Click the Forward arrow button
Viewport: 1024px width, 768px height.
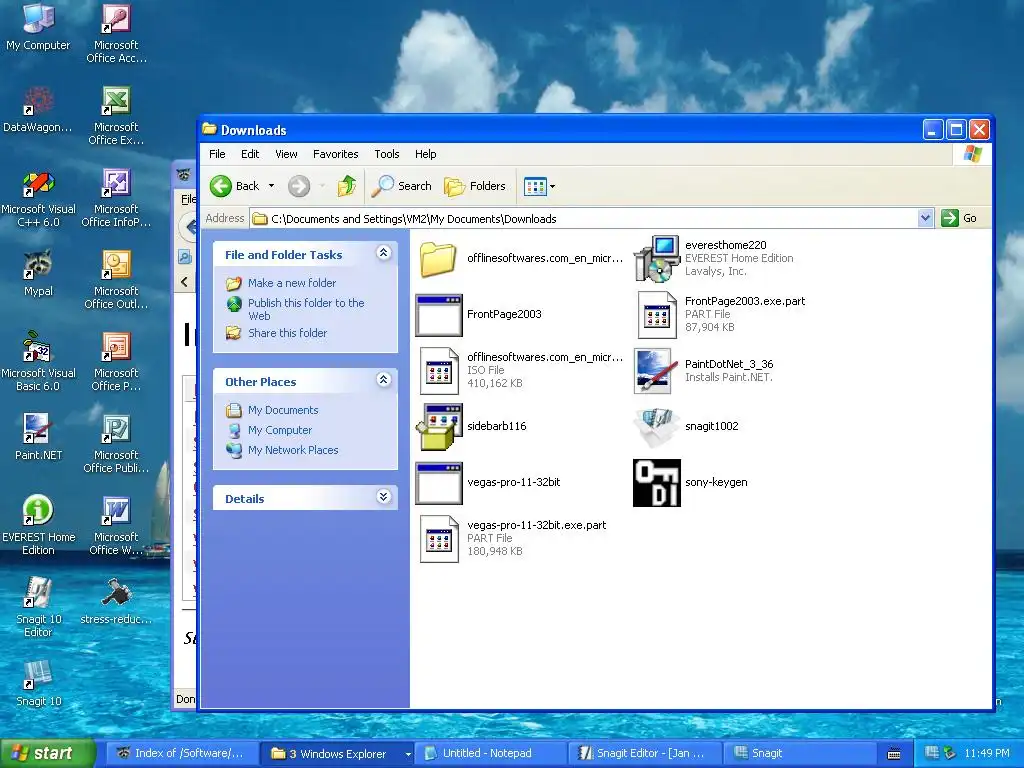click(299, 186)
